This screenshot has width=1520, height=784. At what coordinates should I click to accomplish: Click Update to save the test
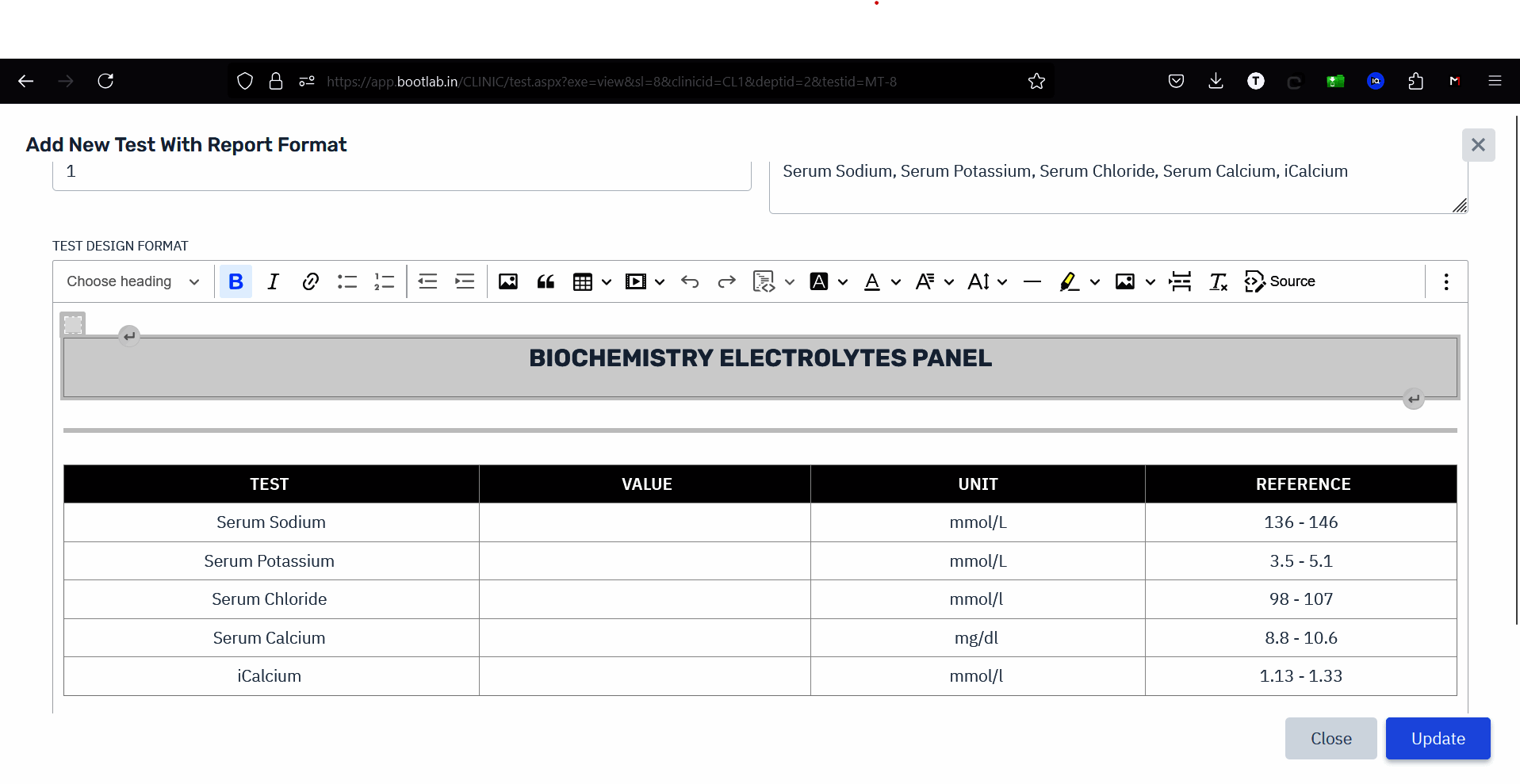[1437, 738]
